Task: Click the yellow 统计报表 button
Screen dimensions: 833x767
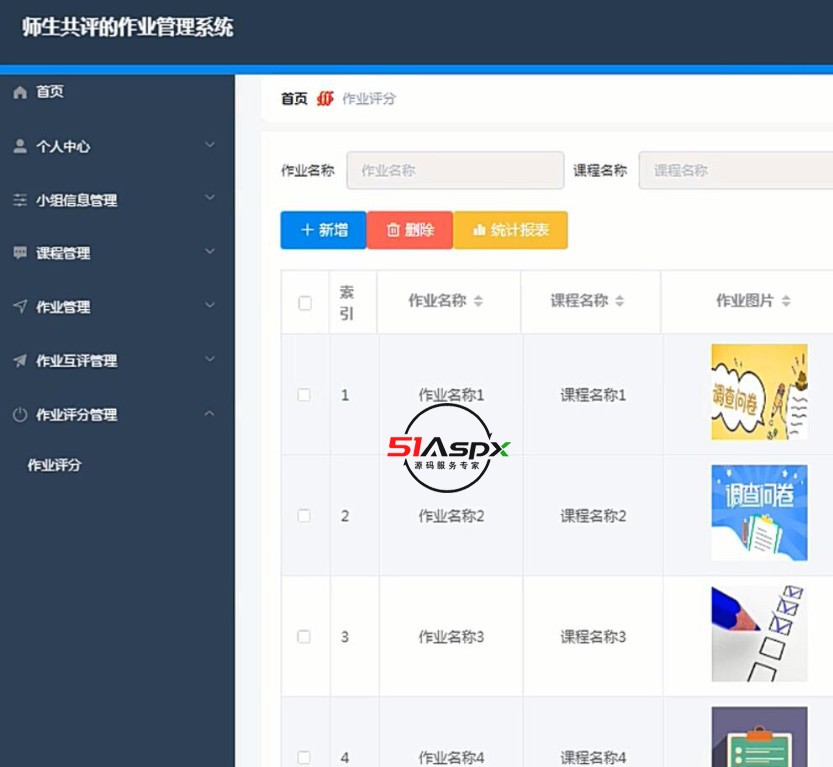Action: [510, 230]
